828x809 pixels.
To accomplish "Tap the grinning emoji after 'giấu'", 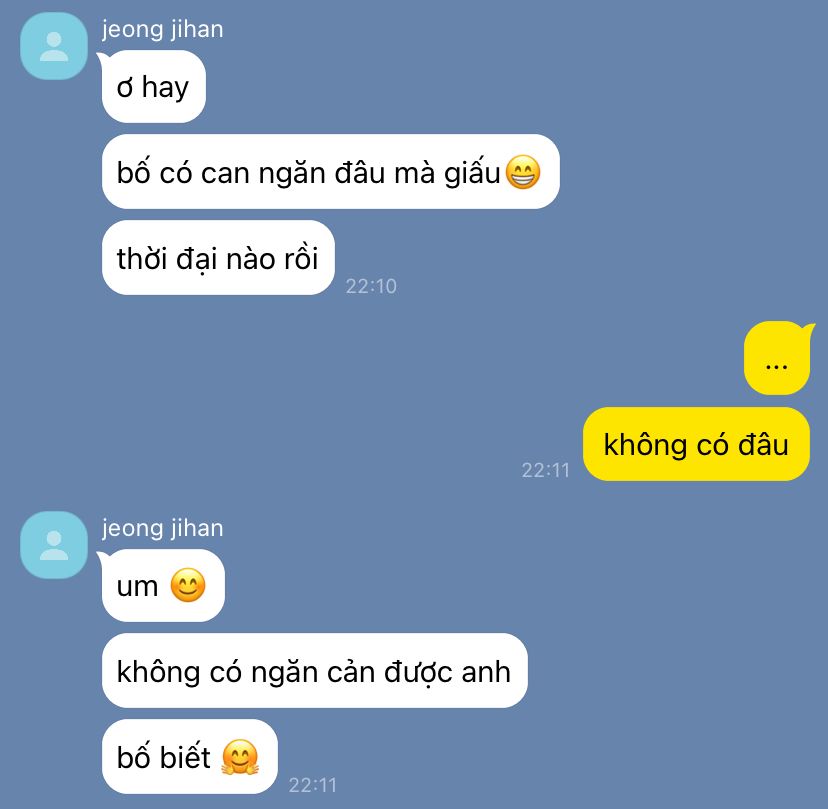I will click(523, 172).
